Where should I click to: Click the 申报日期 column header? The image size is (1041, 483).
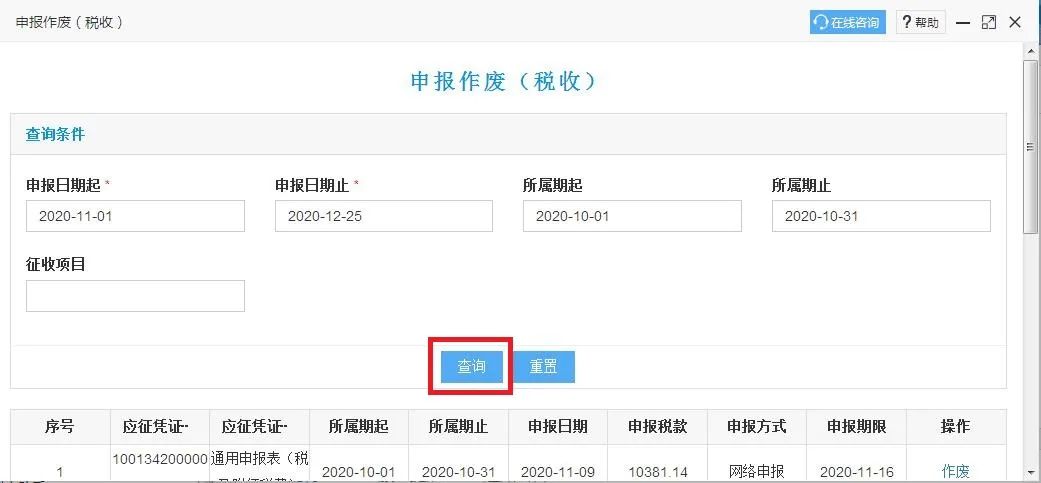tap(558, 427)
